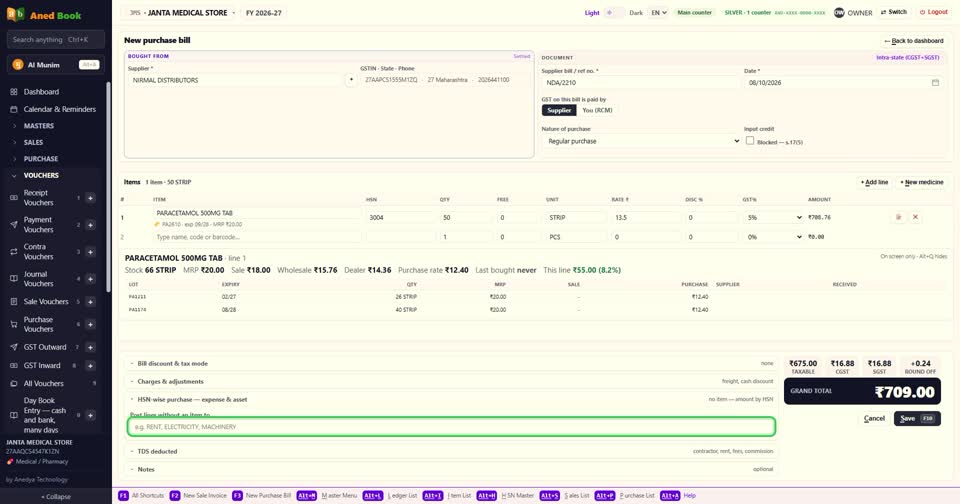
Task: Click New medicine button
Action: click(921, 182)
